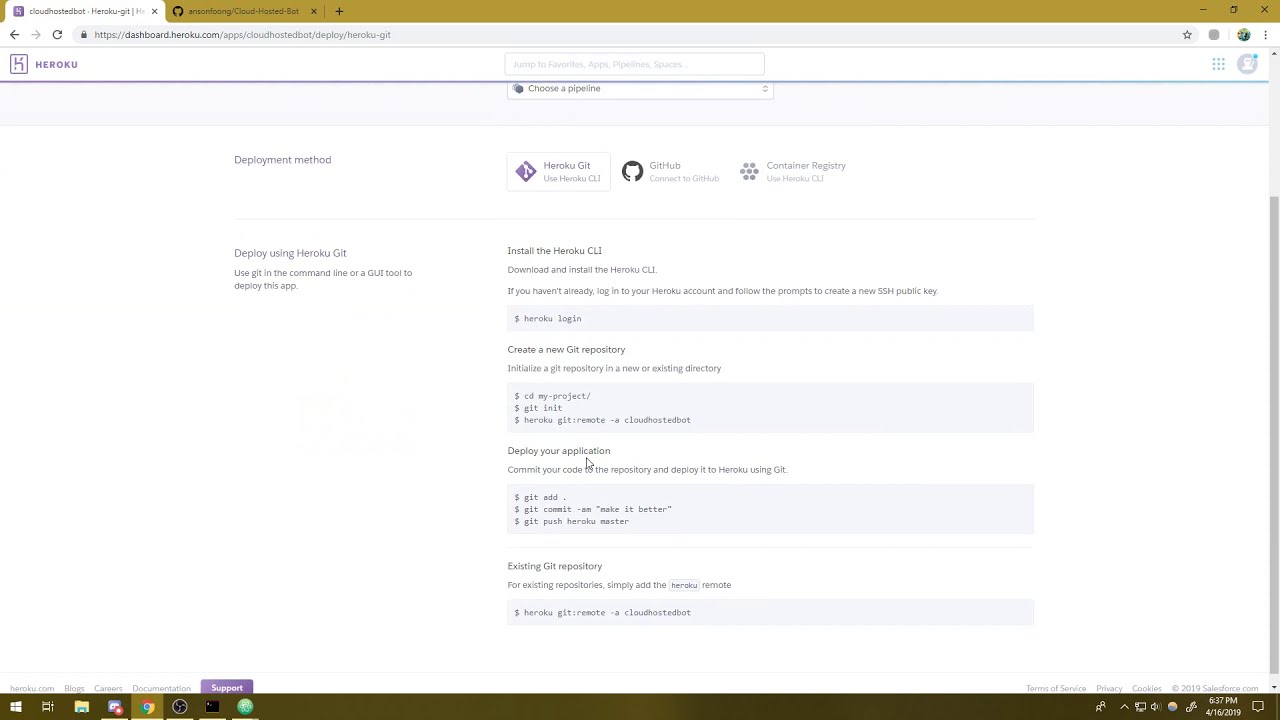1280x720 pixels.
Task: Expand the Choose a pipeline dropdown
Action: pos(640,88)
